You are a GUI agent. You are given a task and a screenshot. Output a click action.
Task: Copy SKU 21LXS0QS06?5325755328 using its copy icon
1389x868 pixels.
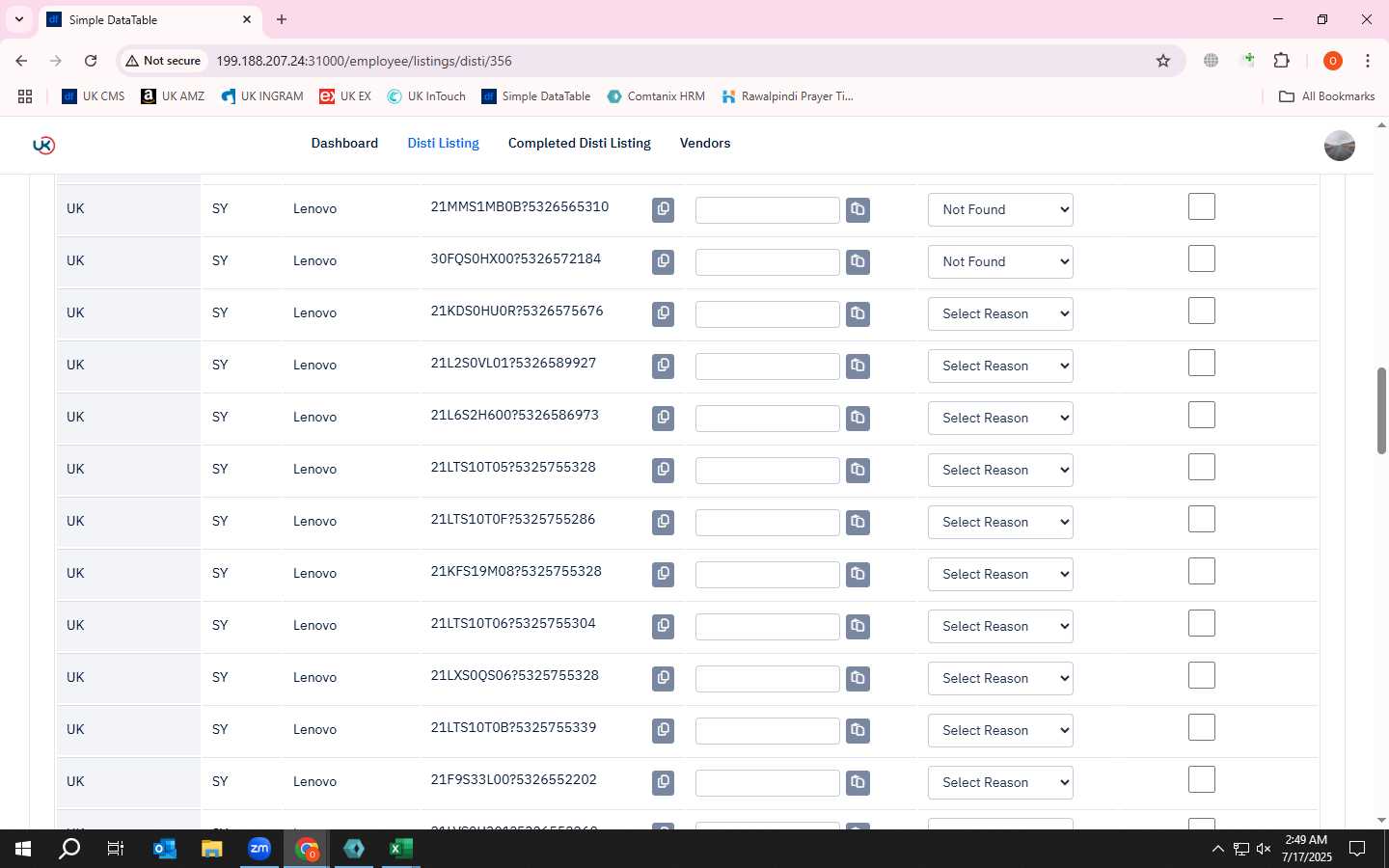(x=663, y=678)
